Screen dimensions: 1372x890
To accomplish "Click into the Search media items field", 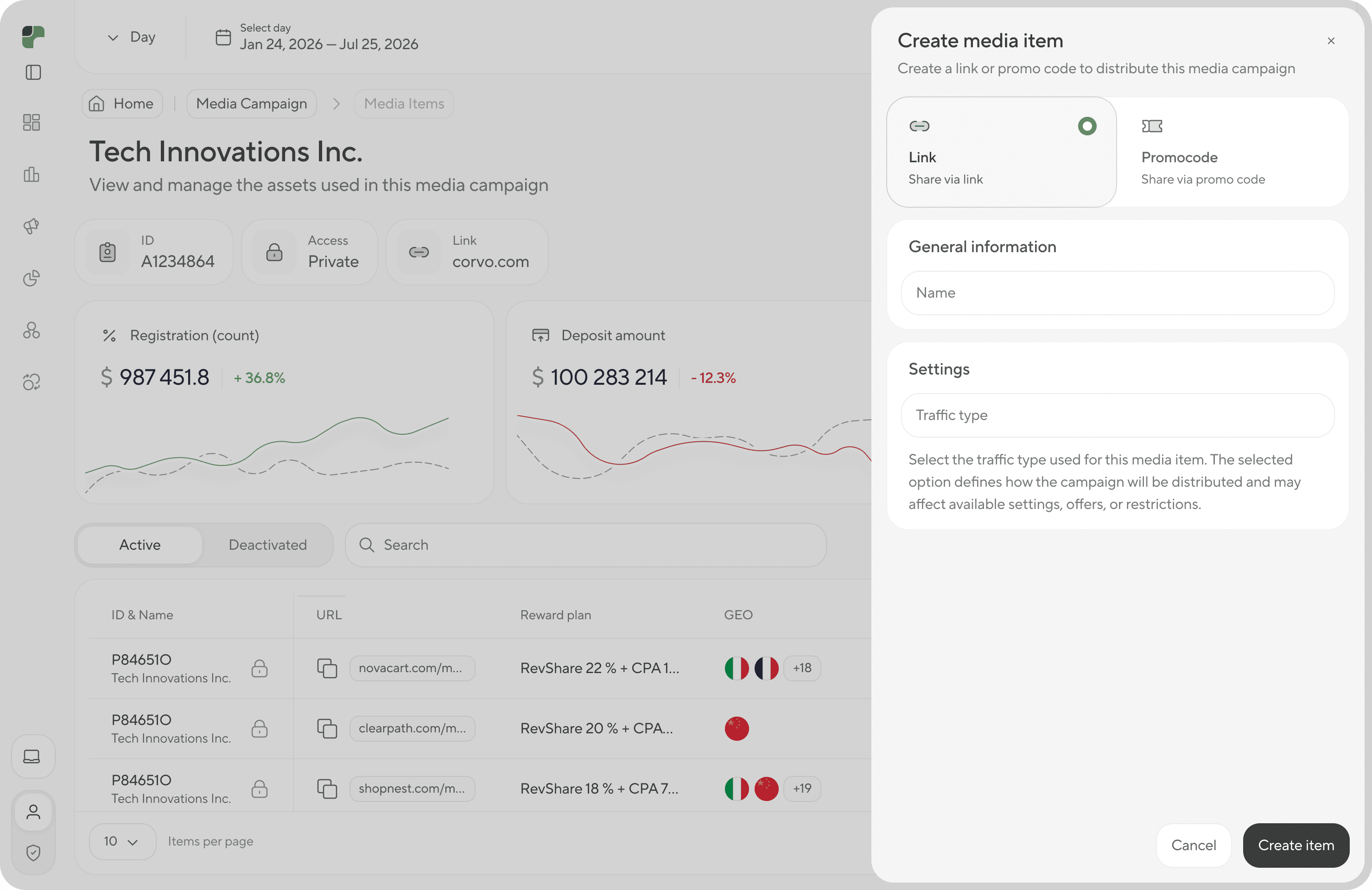I will 585,545.
